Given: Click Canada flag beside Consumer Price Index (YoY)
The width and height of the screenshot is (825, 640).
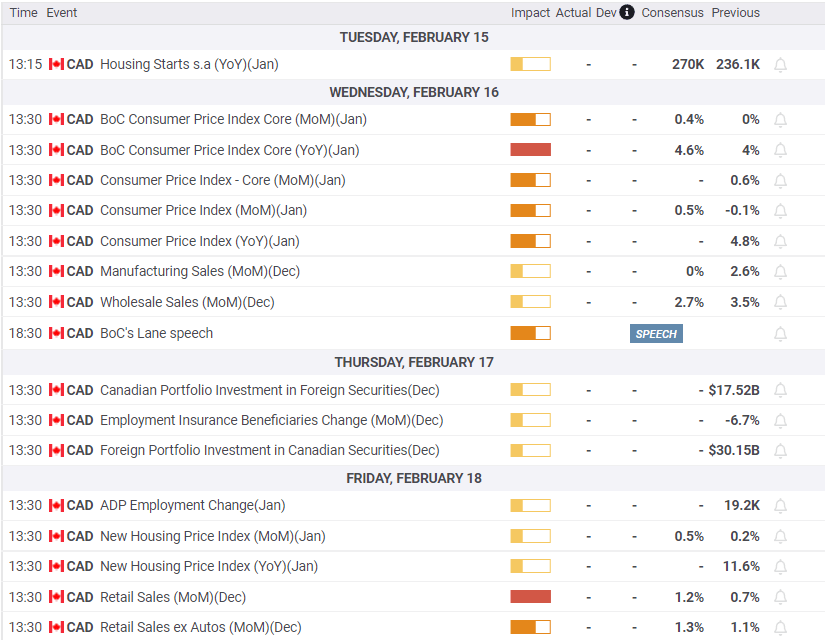Looking at the screenshot, I should click(56, 241).
